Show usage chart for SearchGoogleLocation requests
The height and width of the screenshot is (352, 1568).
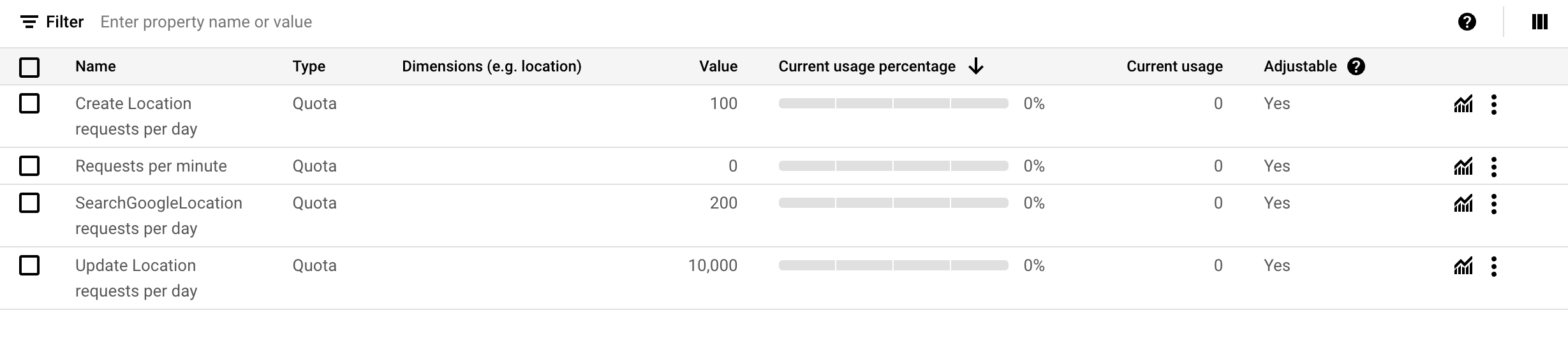click(1463, 203)
